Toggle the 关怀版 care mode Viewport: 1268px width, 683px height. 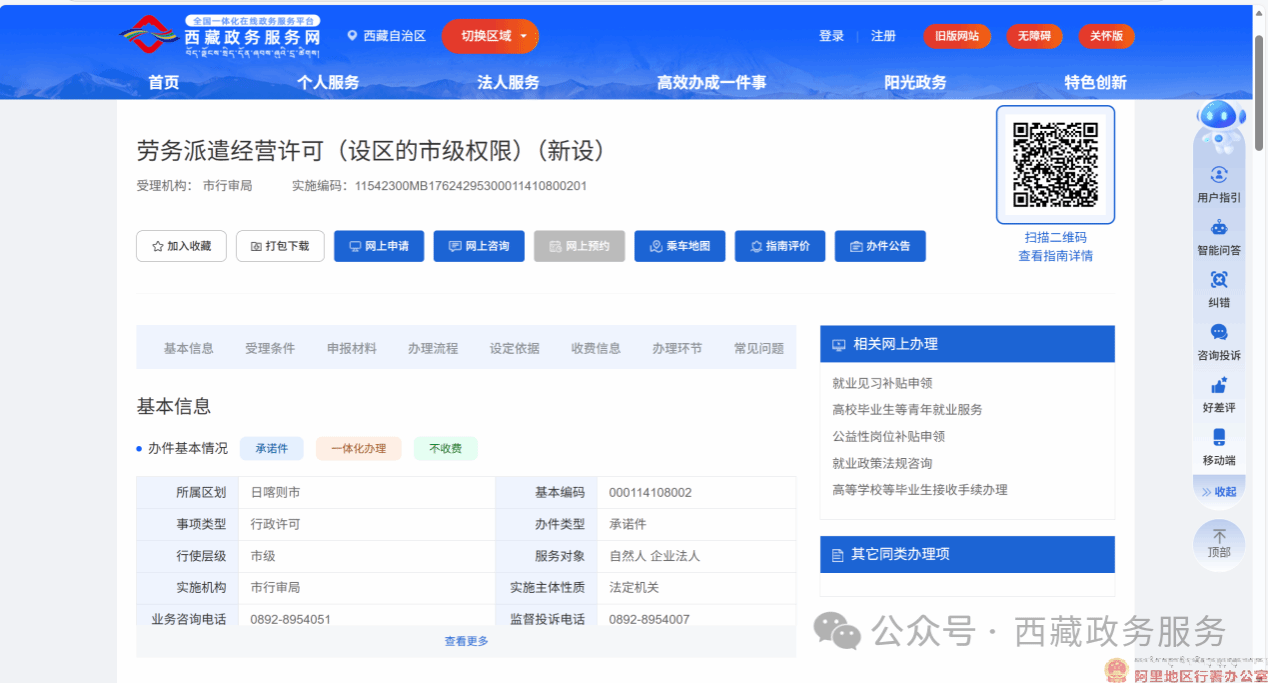[x=1106, y=36]
